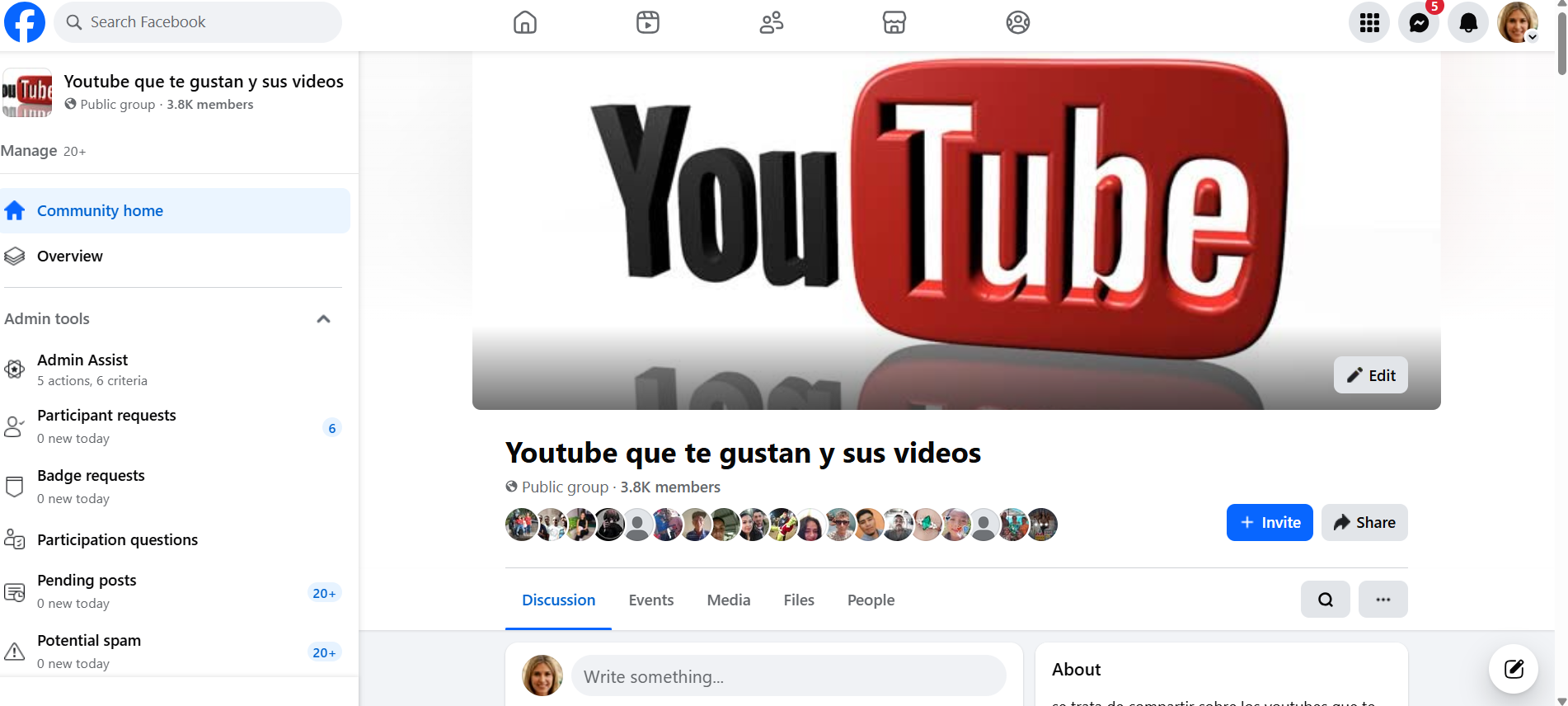The image size is (1568, 706).
Task: Open the Marketplace icon
Action: 894,22
